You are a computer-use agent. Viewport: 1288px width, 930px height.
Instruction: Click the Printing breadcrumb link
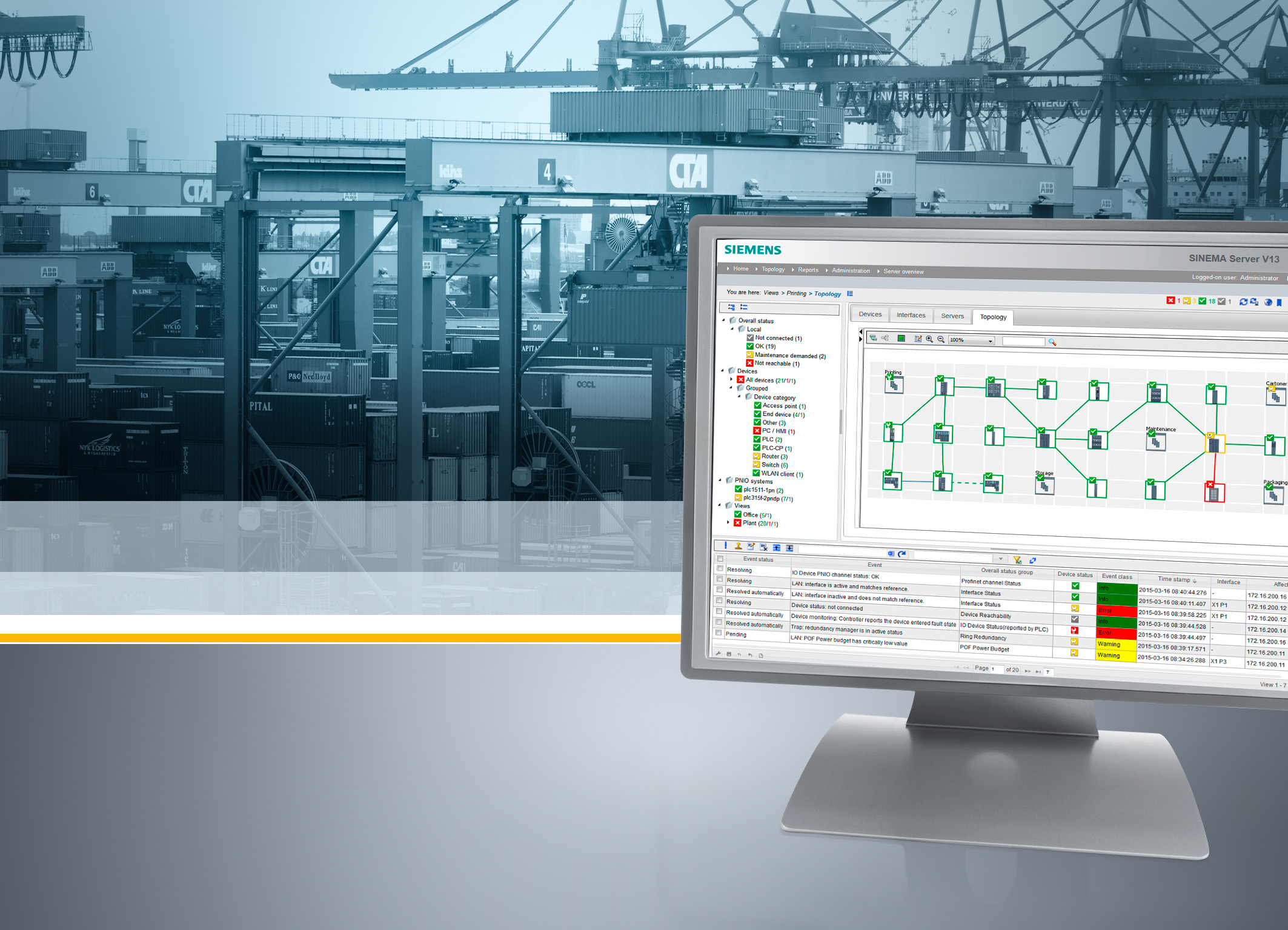pyautogui.click(x=796, y=293)
